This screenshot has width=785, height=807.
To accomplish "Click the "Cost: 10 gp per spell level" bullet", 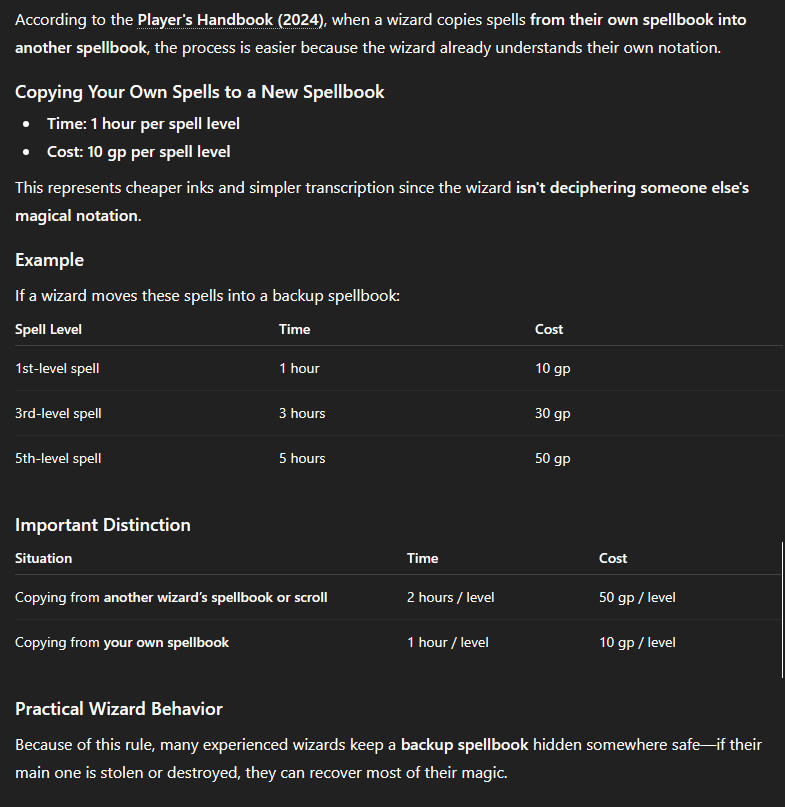I will (138, 152).
